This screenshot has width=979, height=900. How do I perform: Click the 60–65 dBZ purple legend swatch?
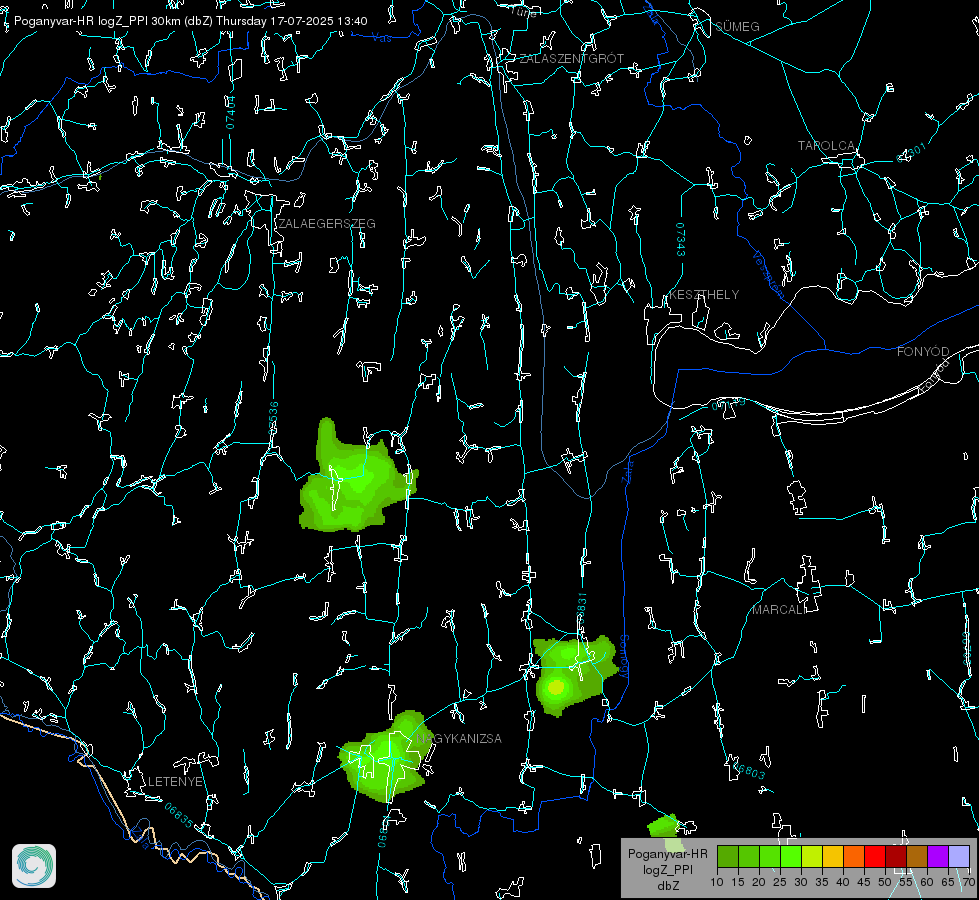(x=938, y=856)
